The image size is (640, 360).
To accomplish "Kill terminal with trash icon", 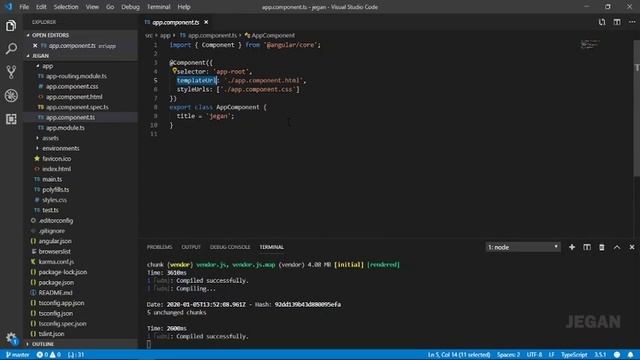I will point(602,247).
